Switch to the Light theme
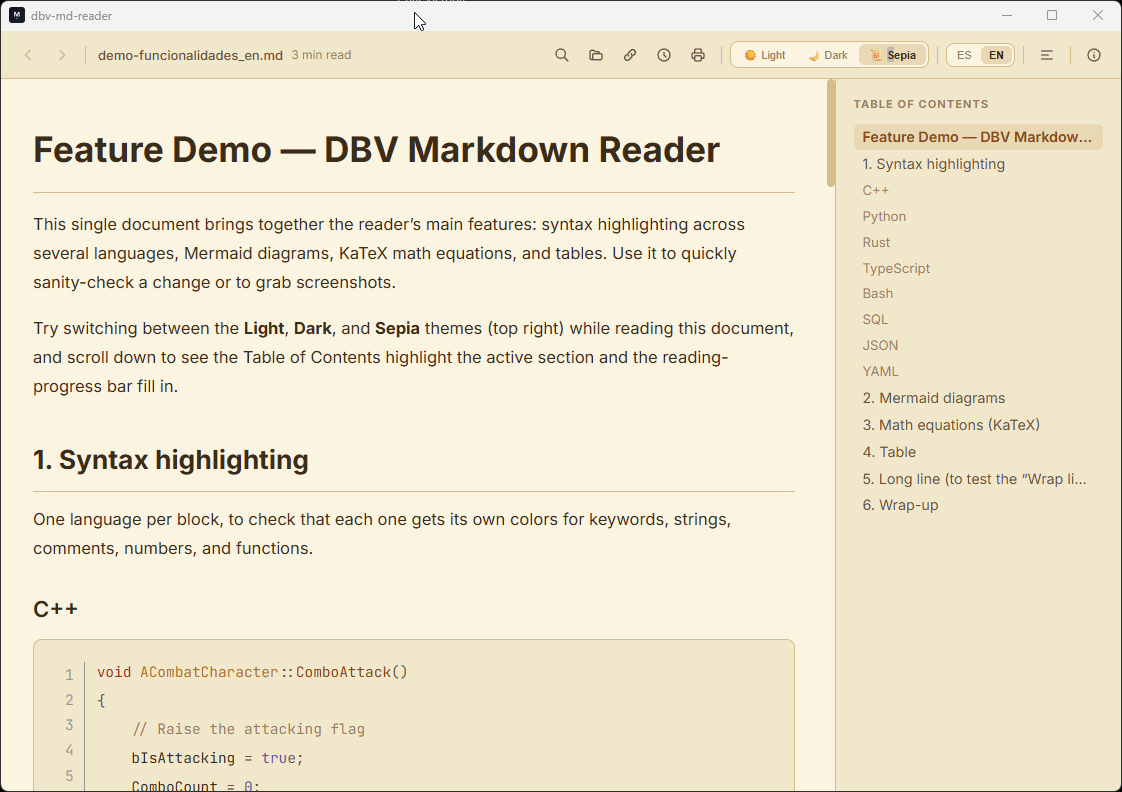The width and height of the screenshot is (1122, 792). coord(765,55)
